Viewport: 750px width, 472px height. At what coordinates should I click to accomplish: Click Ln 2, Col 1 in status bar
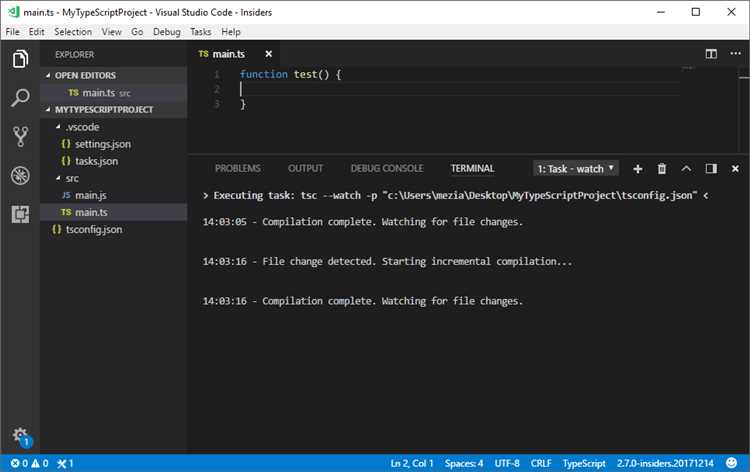point(412,463)
